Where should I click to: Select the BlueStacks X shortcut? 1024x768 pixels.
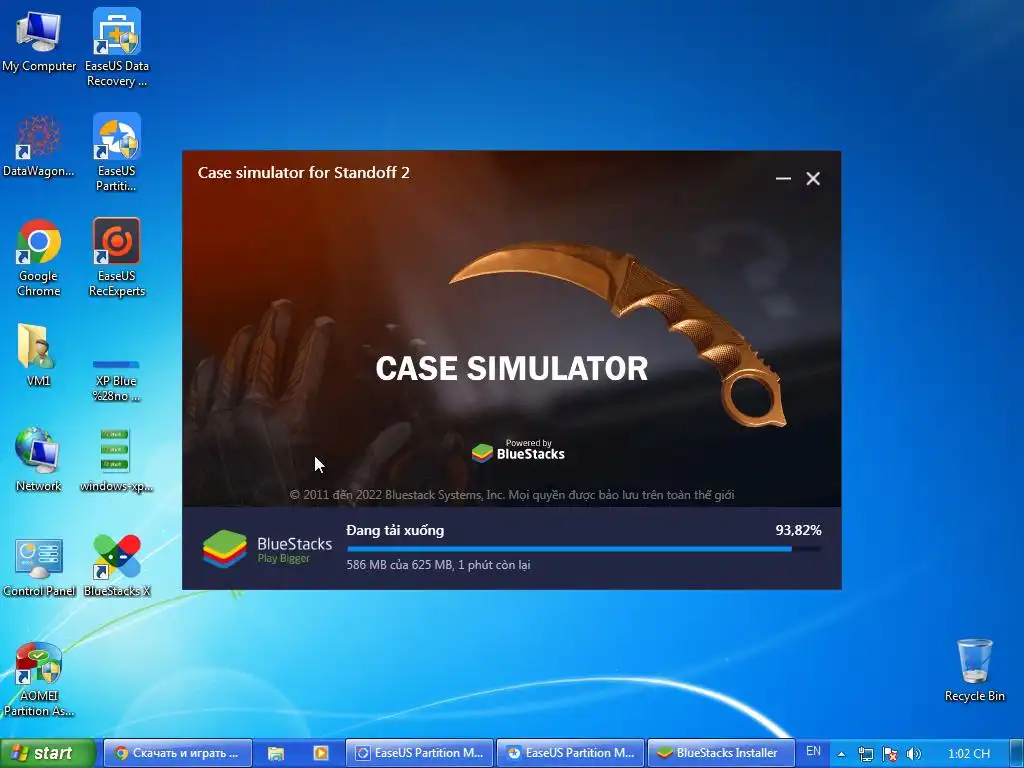117,566
